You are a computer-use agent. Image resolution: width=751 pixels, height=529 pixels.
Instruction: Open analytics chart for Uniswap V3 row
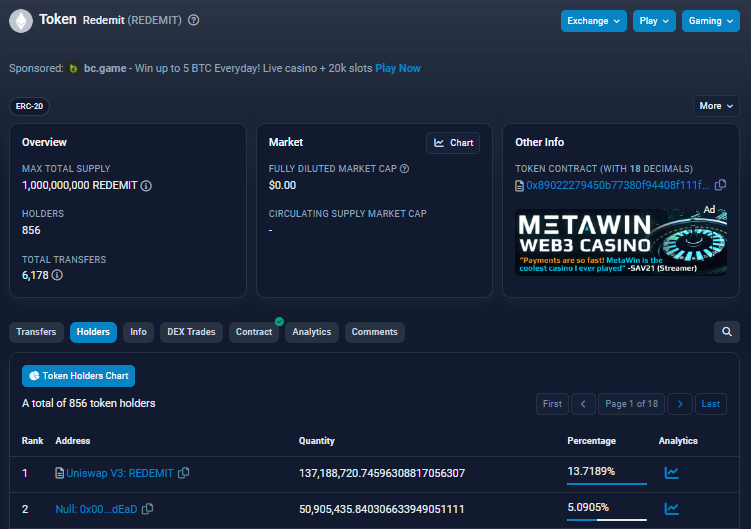(x=671, y=472)
